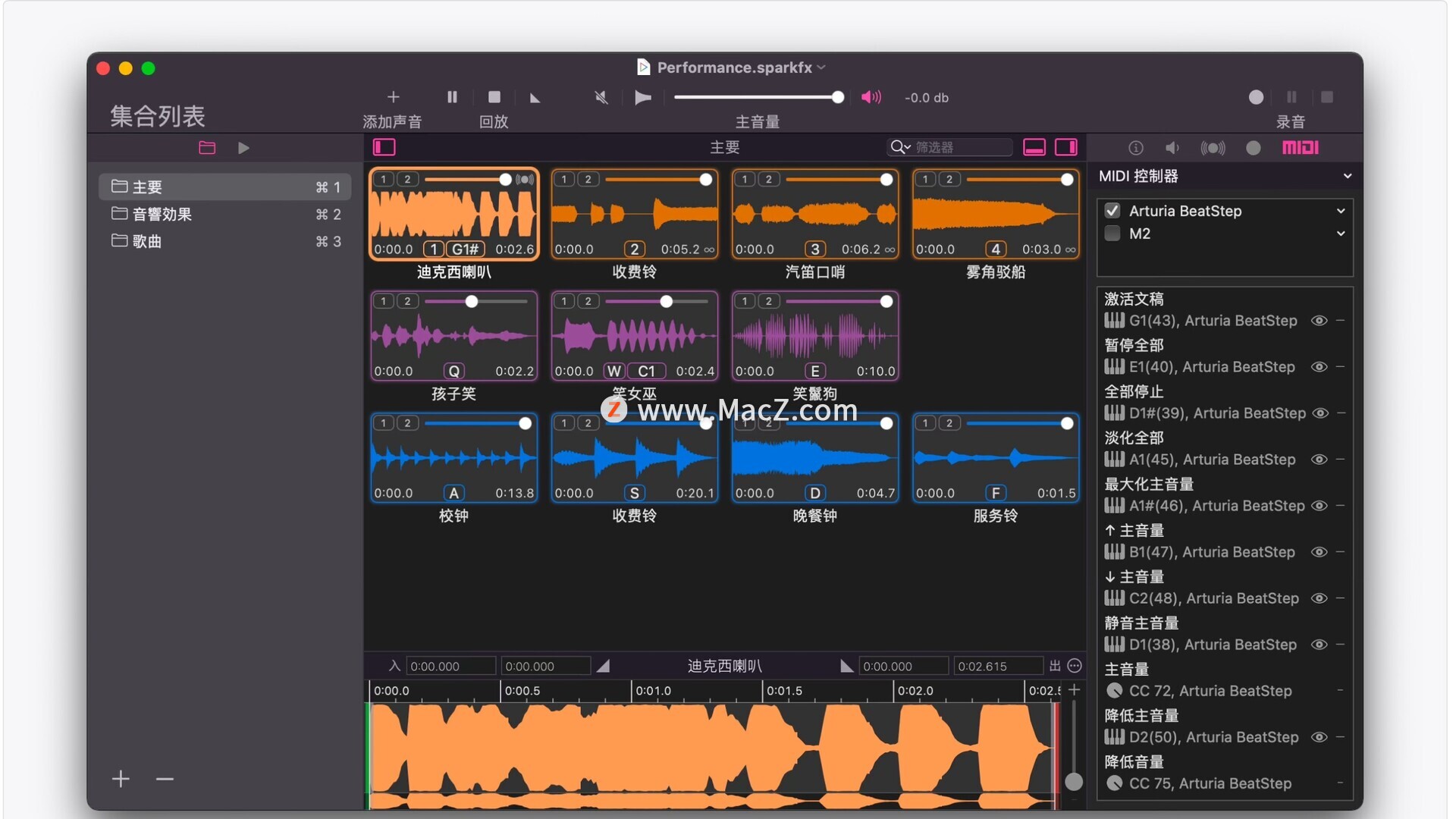Open the ellipsis options in waveform editor
Screen dimensions: 1456x819
tap(1075, 666)
